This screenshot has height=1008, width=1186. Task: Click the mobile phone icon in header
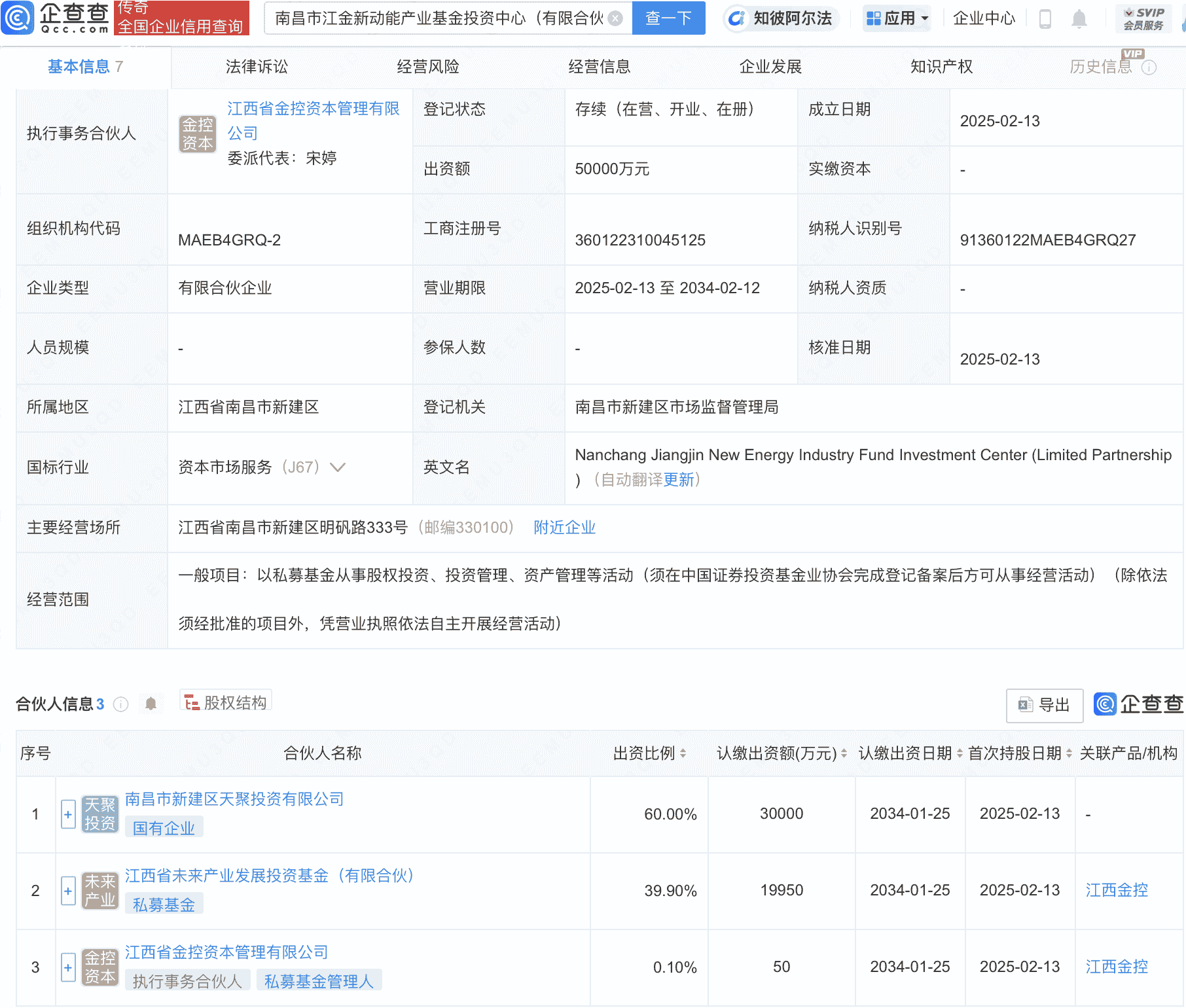1045,18
